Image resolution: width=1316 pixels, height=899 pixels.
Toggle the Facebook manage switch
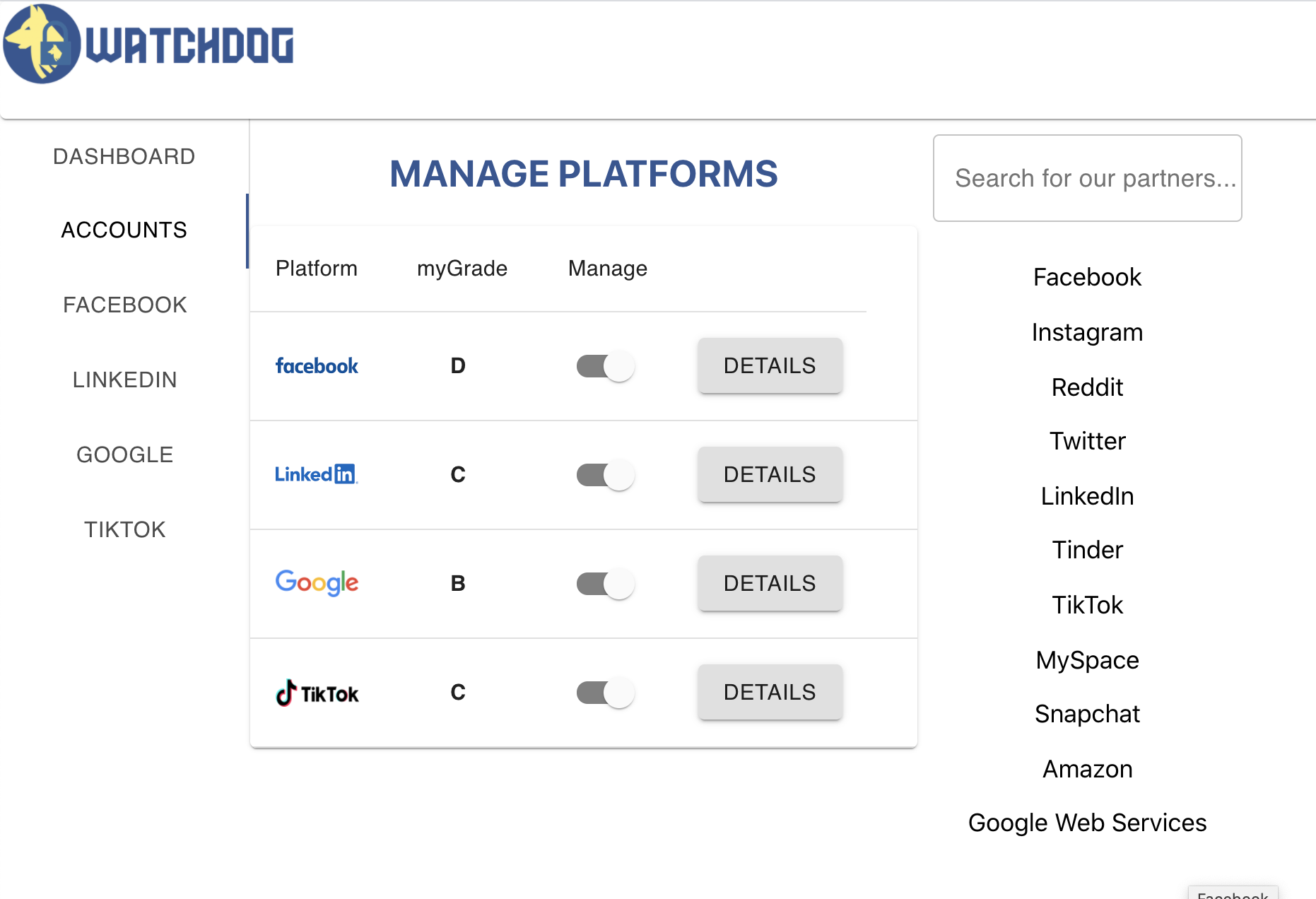click(x=606, y=366)
